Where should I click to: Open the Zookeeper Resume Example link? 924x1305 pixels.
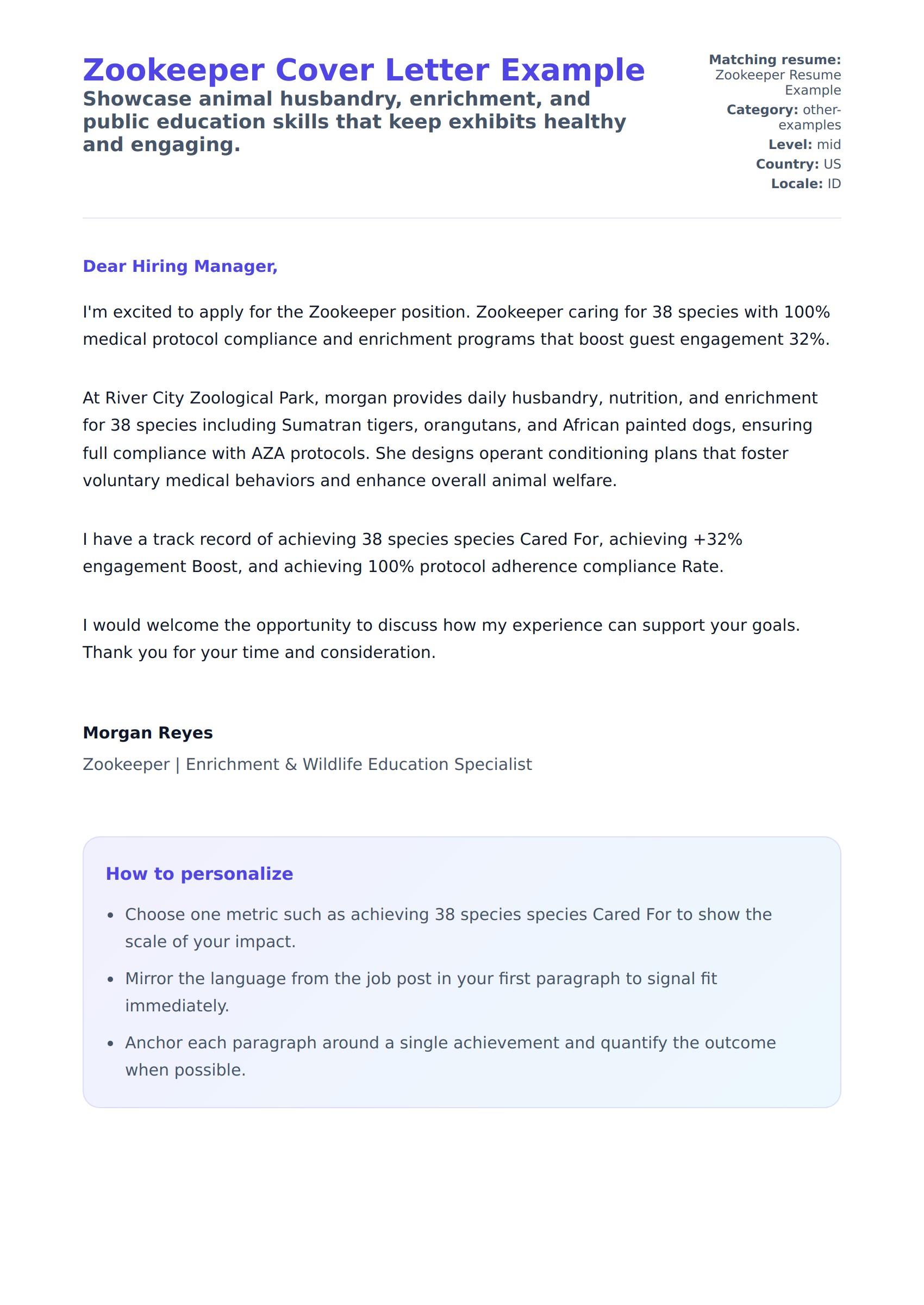pyautogui.click(x=778, y=83)
